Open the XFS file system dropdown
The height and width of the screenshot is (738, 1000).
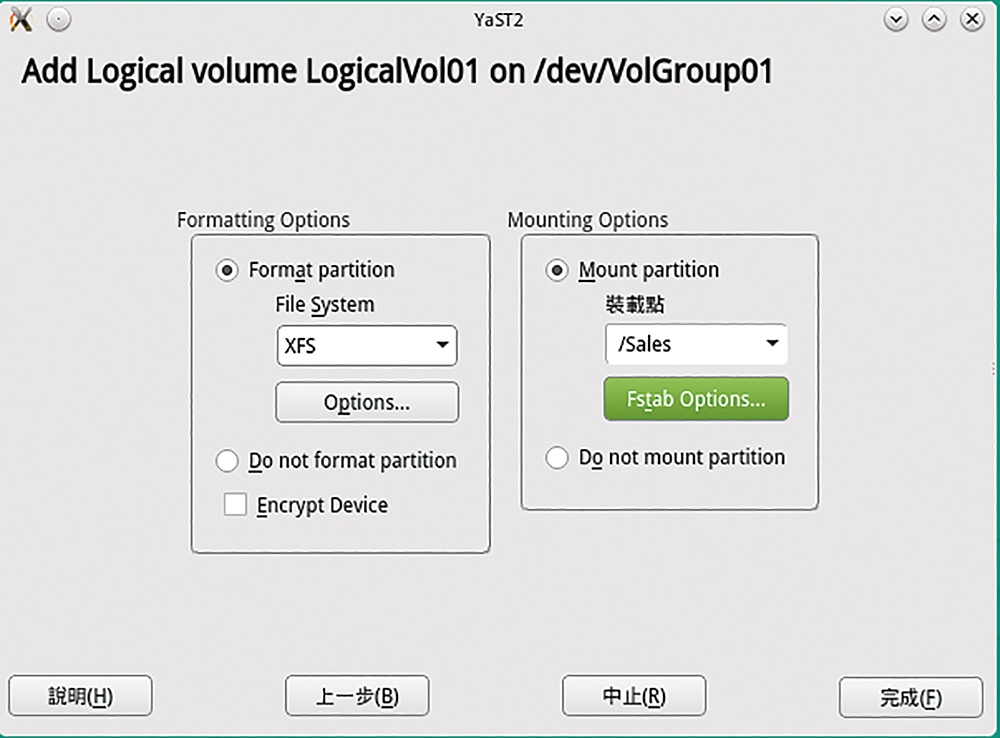coord(367,346)
